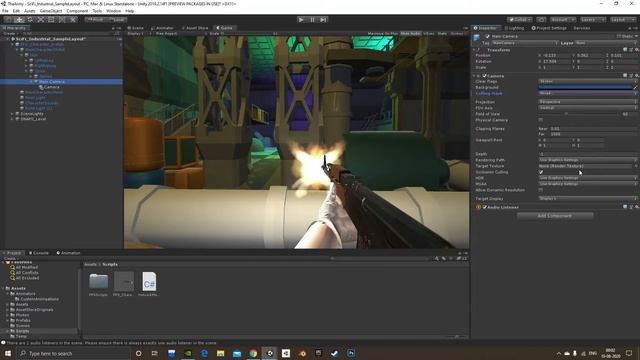Screen dimensions: 640x360
Task: Toggle the Camera component enabled checkbox
Action: (x=484, y=76)
